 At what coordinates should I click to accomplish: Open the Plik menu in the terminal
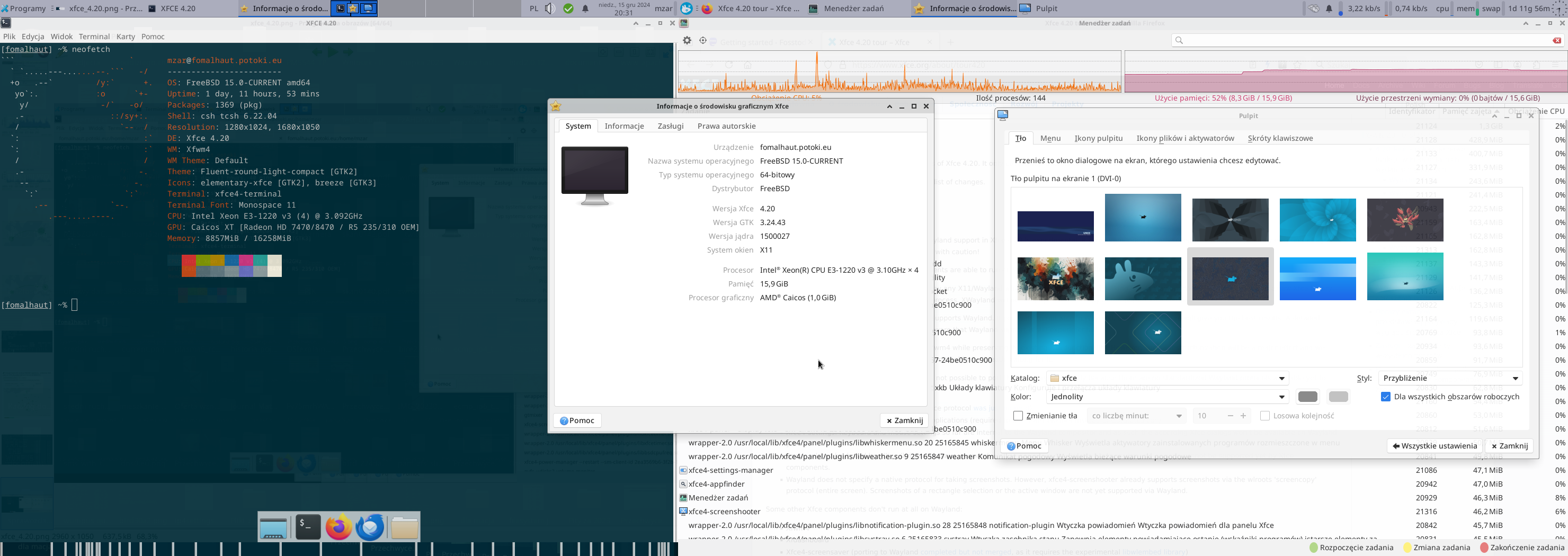click(9, 37)
